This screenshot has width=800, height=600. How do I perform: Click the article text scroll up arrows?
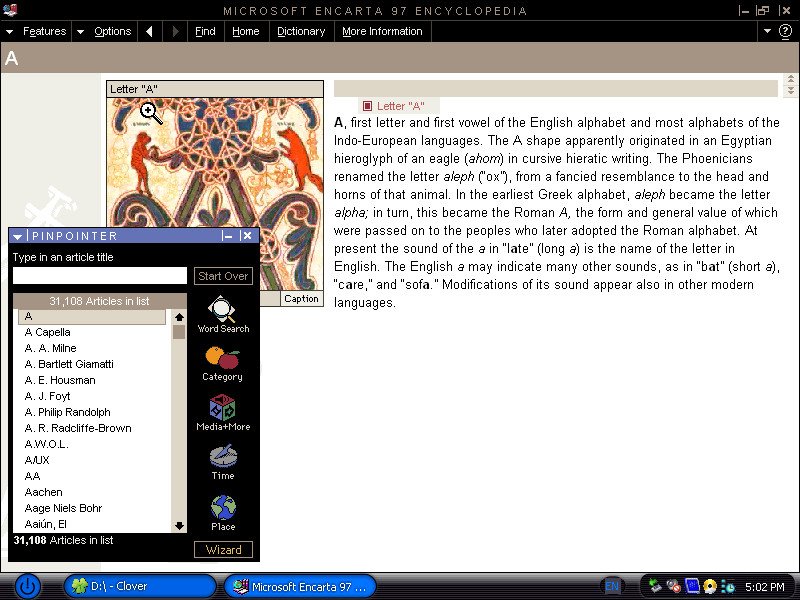pyautogui.click(x=790, y=79)
